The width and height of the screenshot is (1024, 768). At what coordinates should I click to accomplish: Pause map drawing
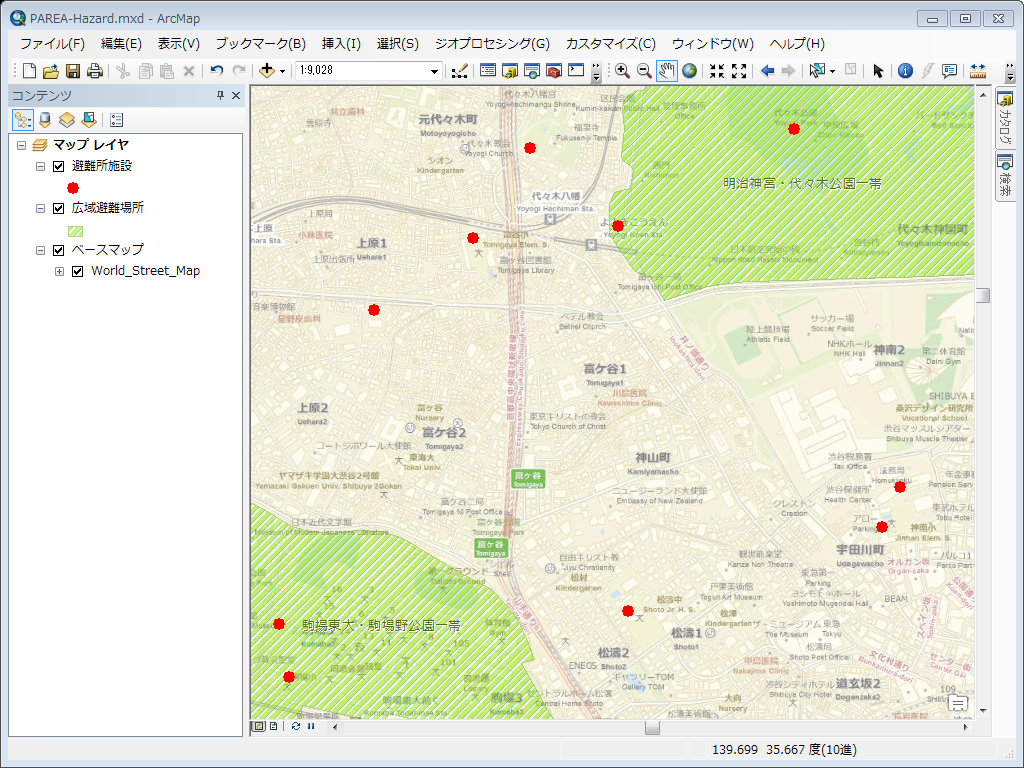point(311,726)
